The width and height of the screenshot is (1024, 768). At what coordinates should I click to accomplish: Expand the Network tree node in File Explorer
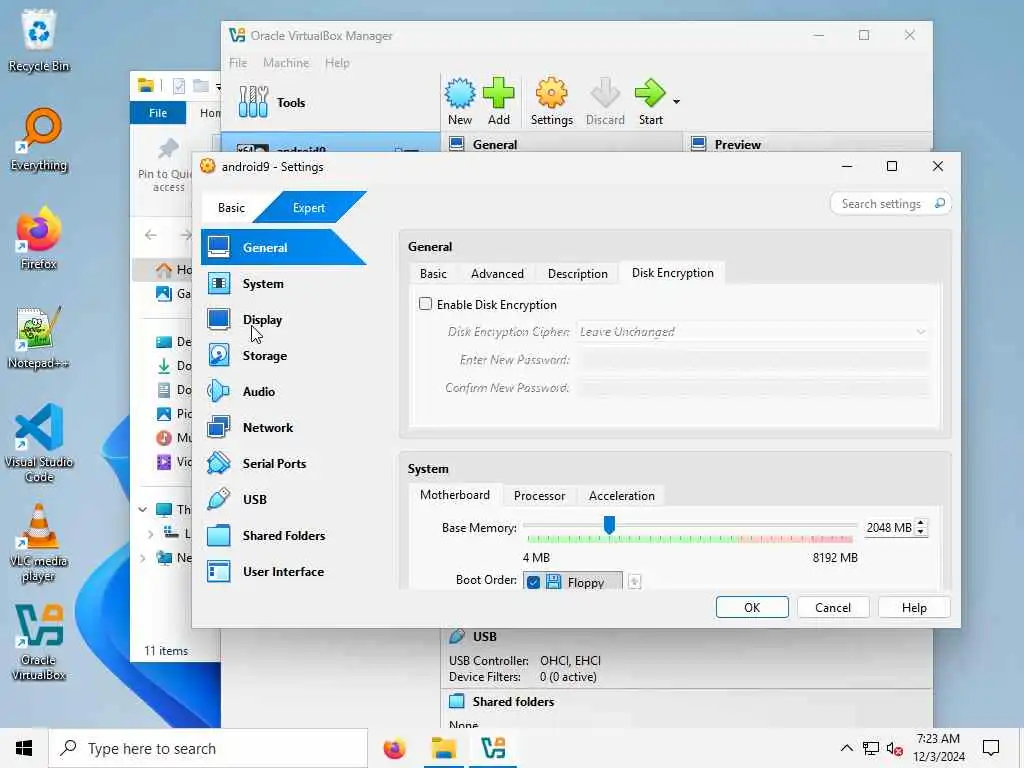point(142,558)
